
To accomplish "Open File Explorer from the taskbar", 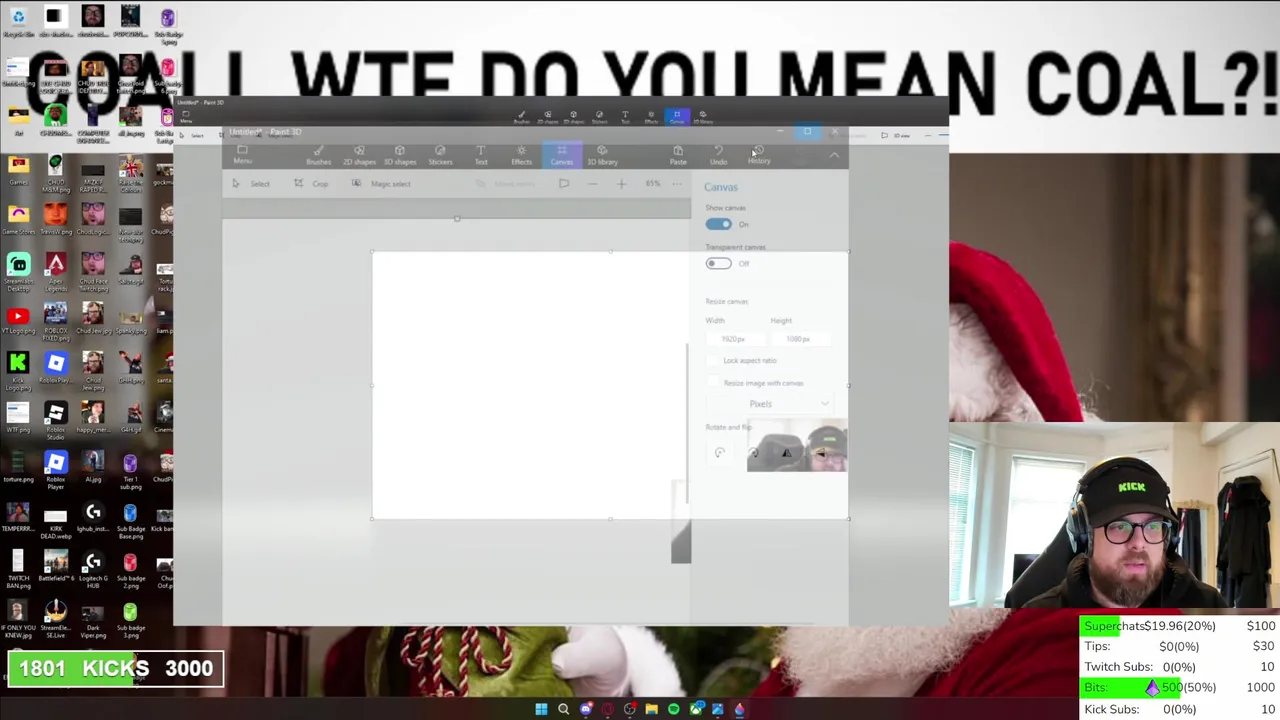I will tap(651, 709).
